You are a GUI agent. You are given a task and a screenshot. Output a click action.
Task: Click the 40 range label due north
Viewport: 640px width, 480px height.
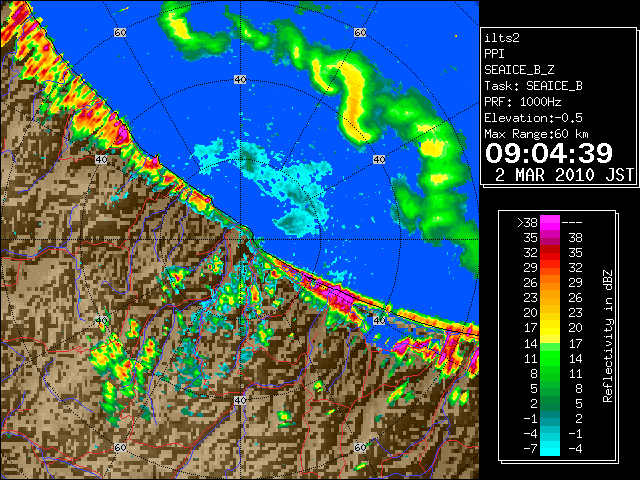click(x=240, y=80)
